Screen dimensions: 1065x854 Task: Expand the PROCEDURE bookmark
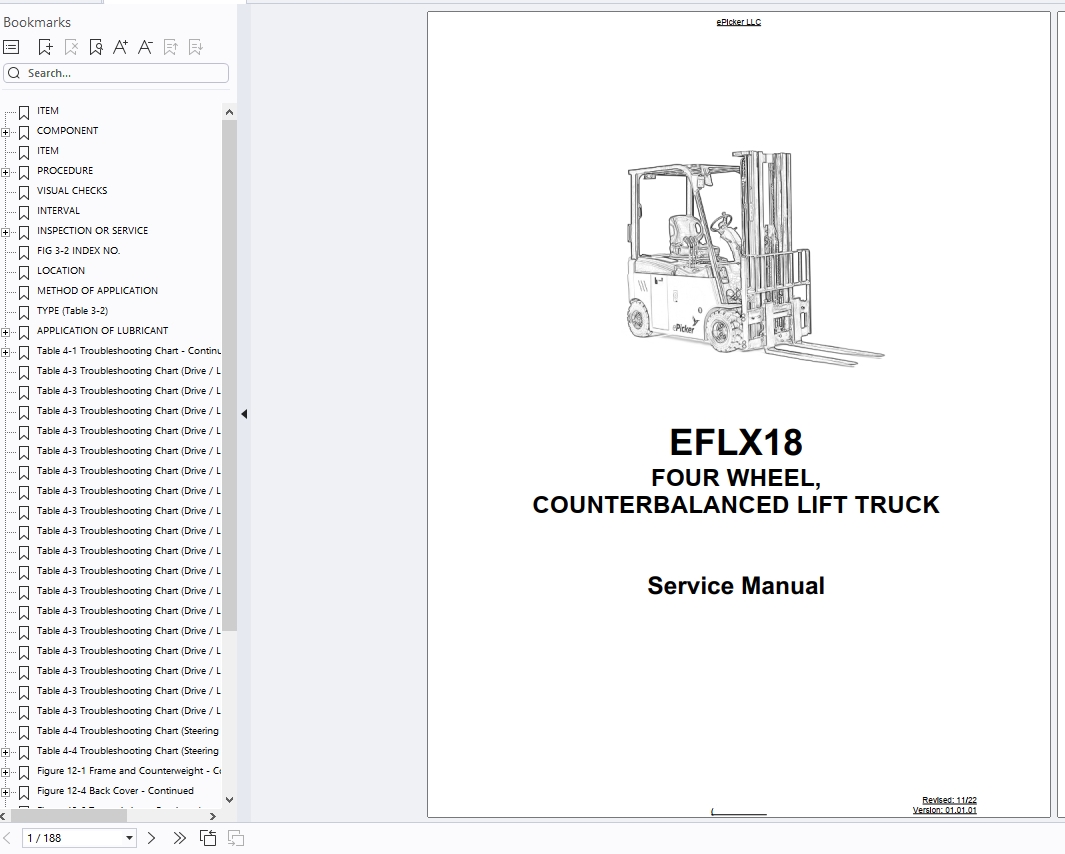coord(5,173)
